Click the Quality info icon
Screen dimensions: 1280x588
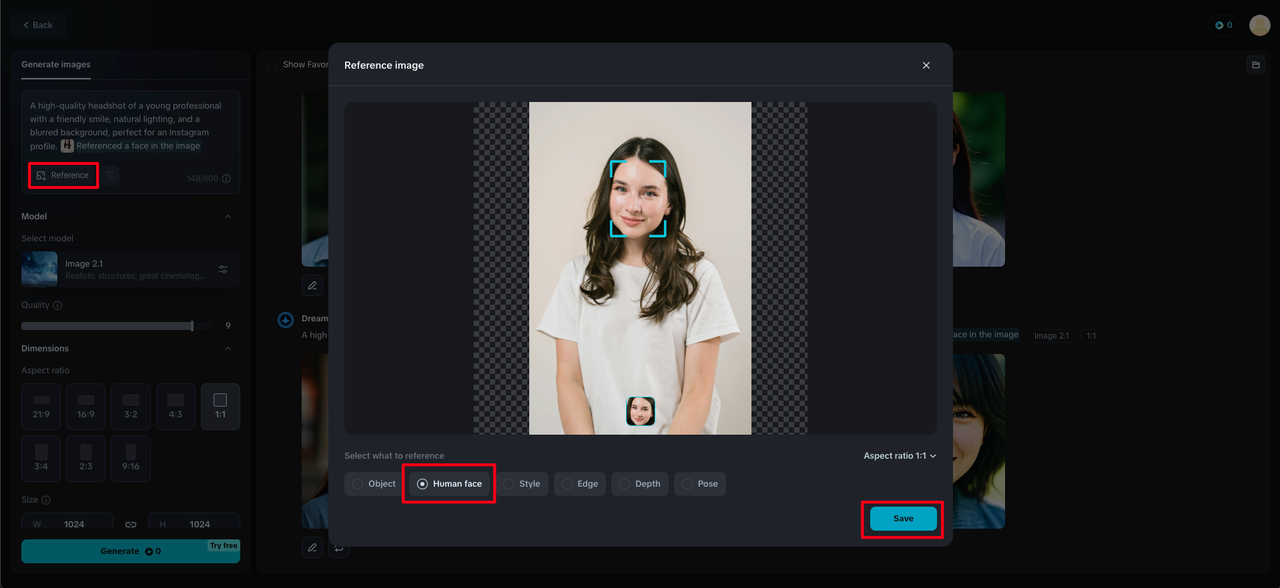pos(57,306)
